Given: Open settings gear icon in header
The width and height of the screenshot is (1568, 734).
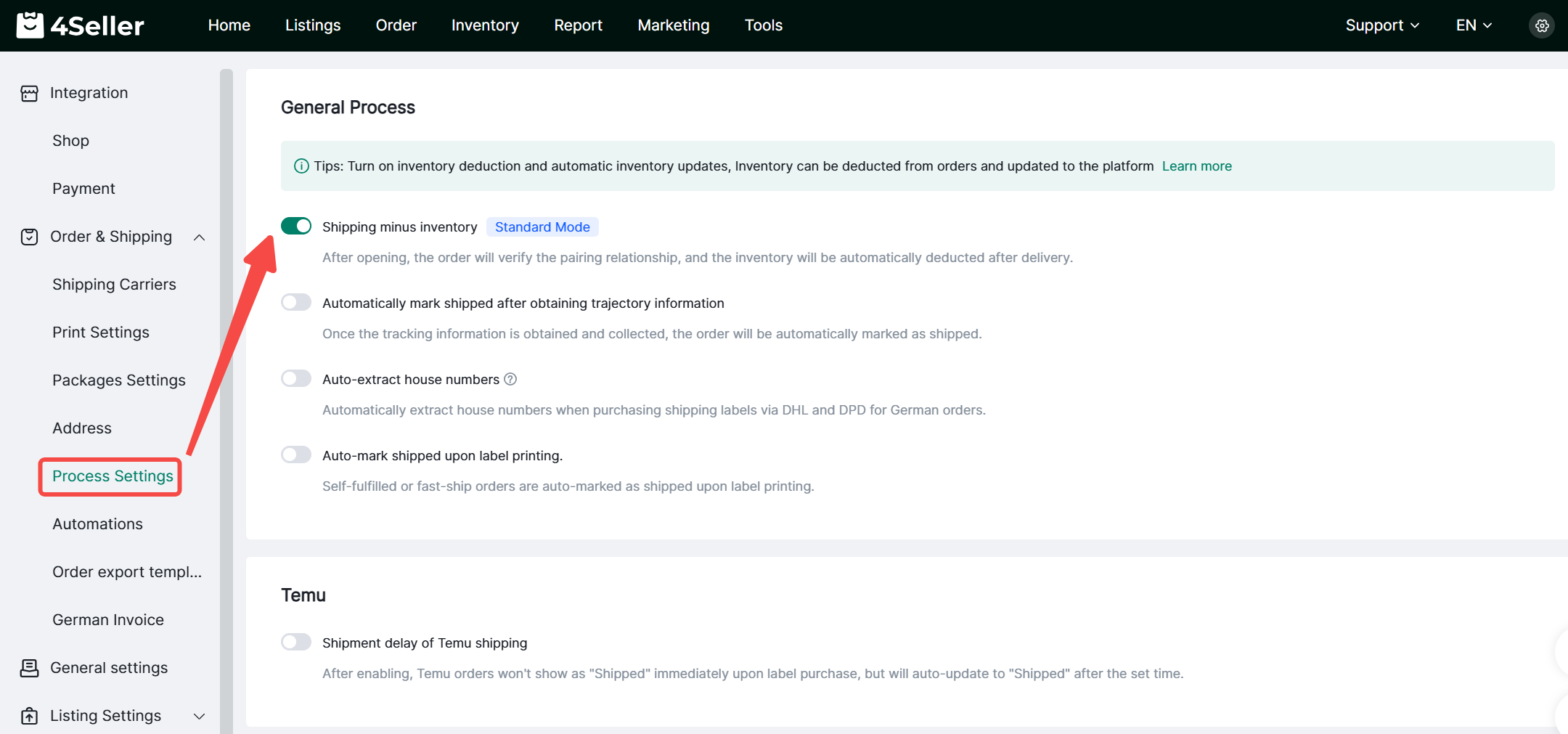Looking at the screenshot, I should click(x=1541, y=25).
